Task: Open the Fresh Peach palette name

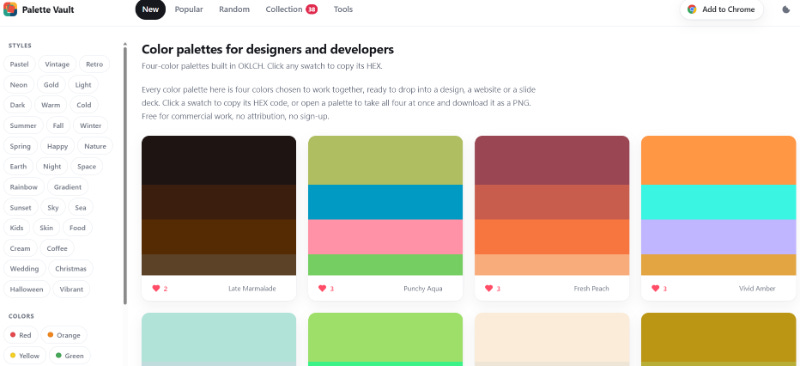Action: coord(591,288)
